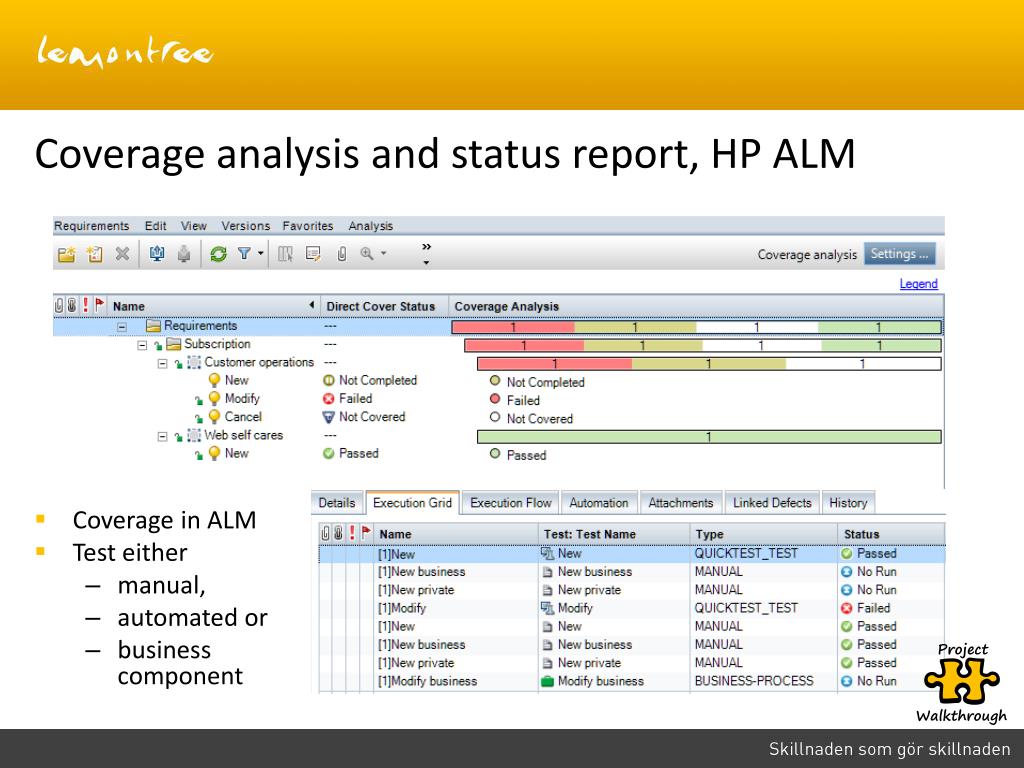Click the lightbulb icon beside Modify requirement
The width and height of the screenshot is (1024, 768).
pos(214,398)
